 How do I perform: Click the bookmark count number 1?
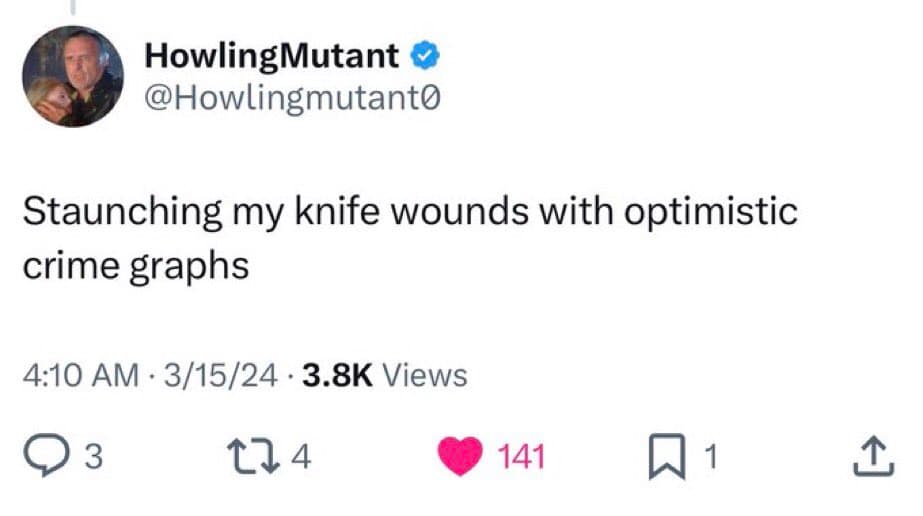tap(711, 458)
